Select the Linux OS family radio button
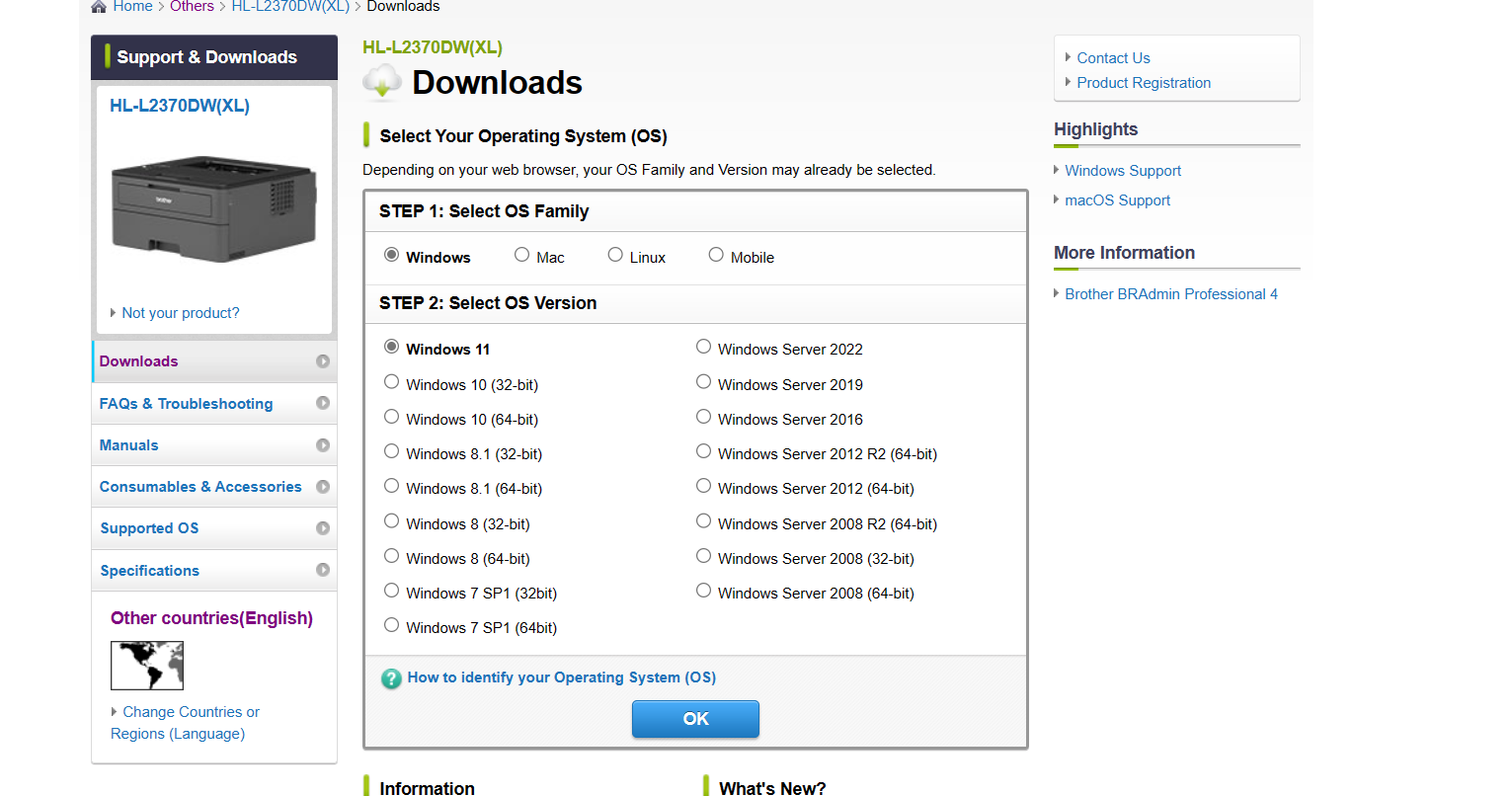Screen dimensions: 1512x796 pyautogui.click(x=615, y=255)
